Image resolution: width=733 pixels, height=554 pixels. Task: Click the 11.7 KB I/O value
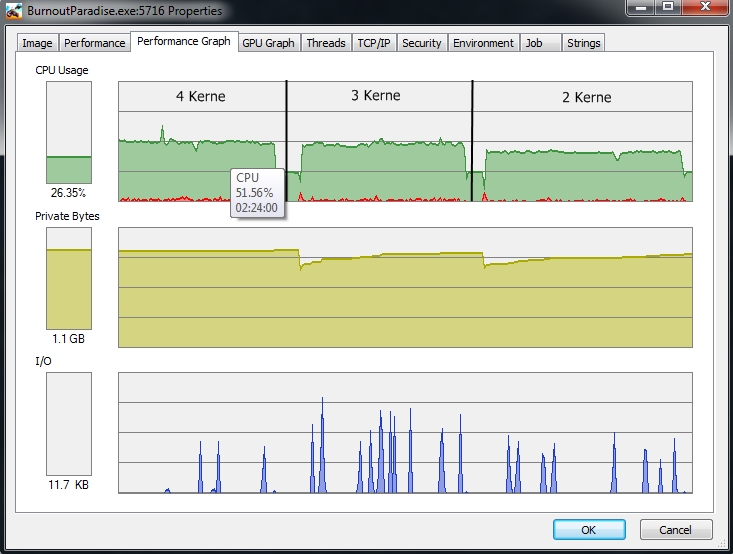[68, 485]
